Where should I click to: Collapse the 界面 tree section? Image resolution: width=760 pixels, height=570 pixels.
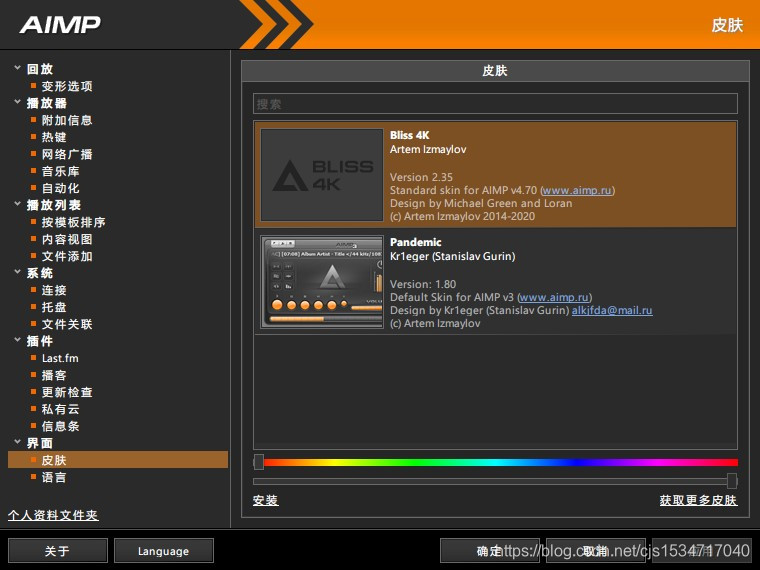click(x=17, y=442)
